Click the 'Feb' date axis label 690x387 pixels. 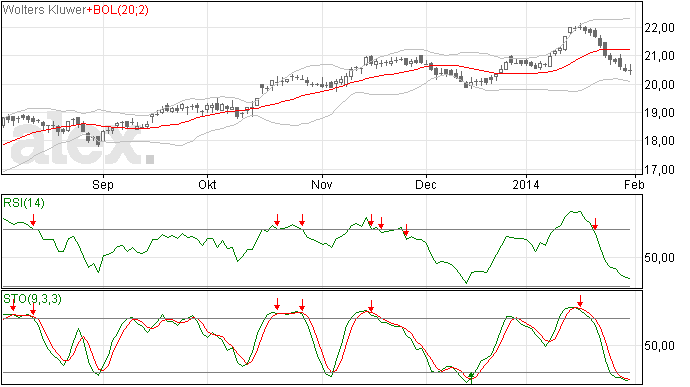pos(634,184)
